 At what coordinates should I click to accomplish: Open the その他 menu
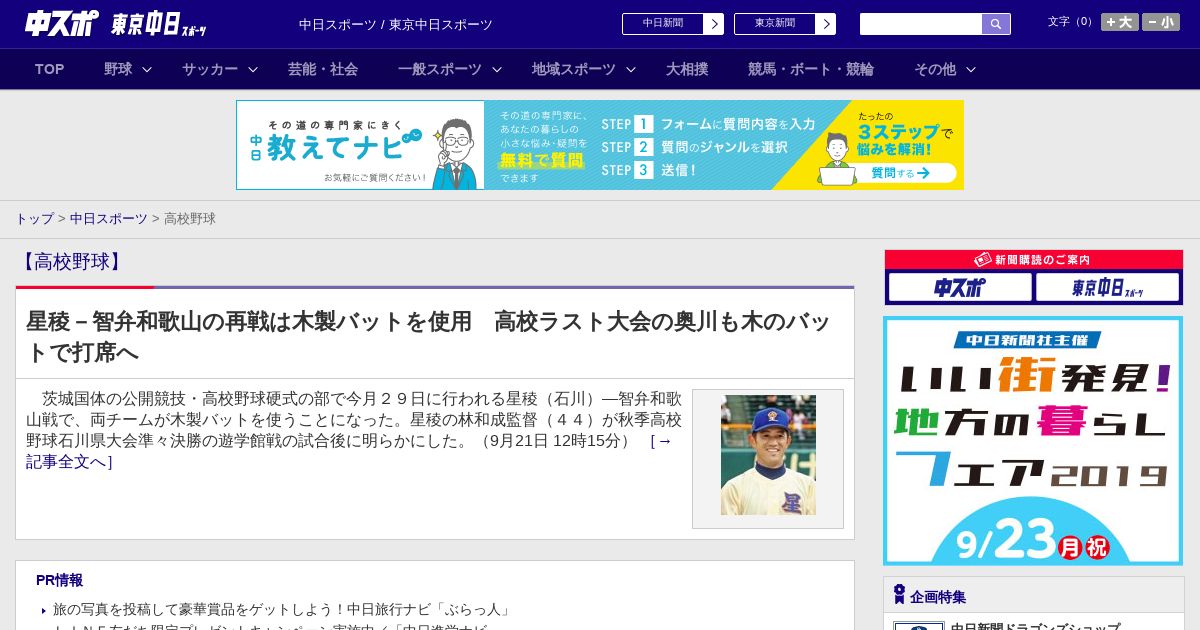click(x=935, y=69)
